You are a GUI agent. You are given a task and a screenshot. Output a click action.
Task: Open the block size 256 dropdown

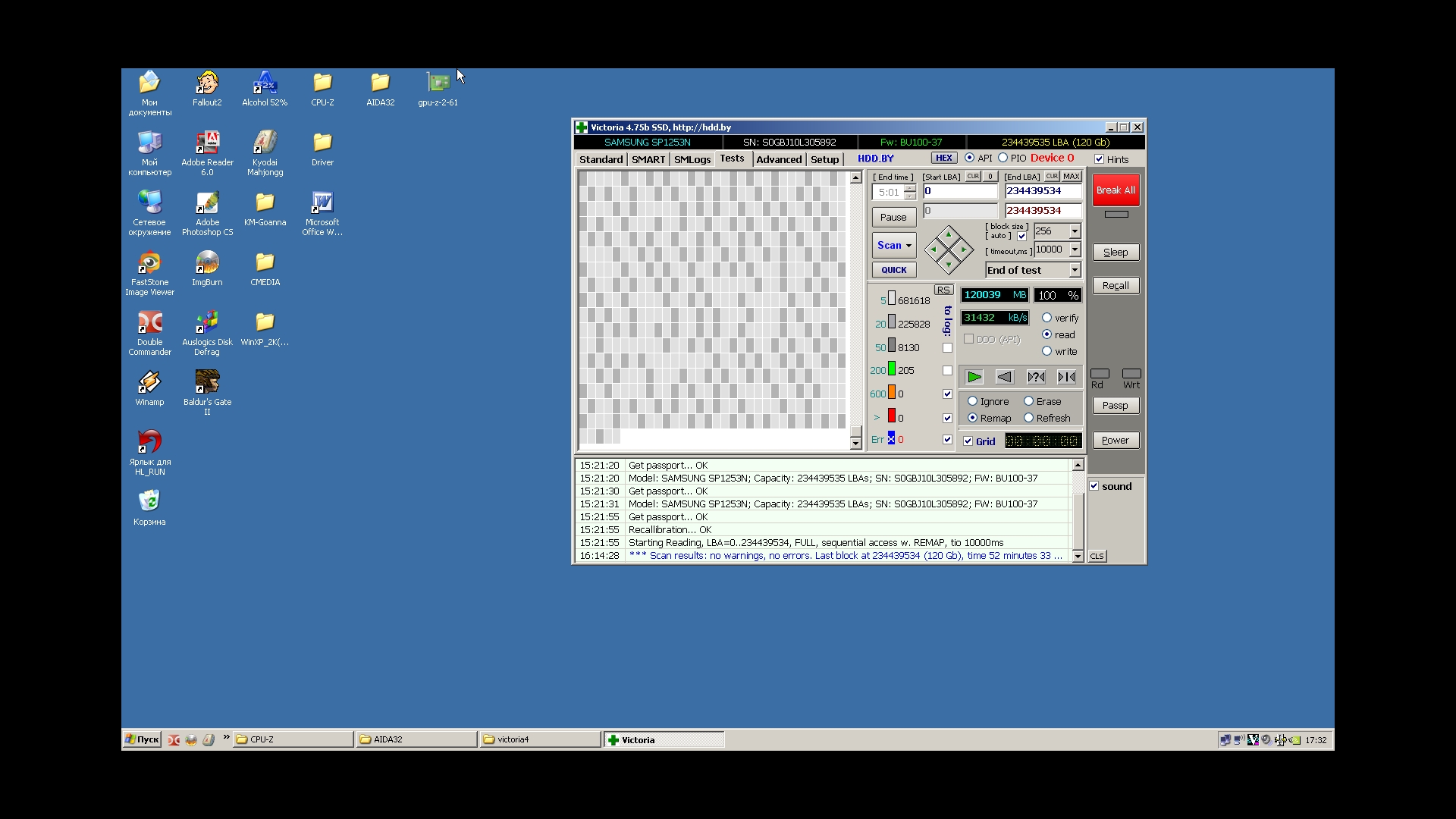pos(1075,231)
